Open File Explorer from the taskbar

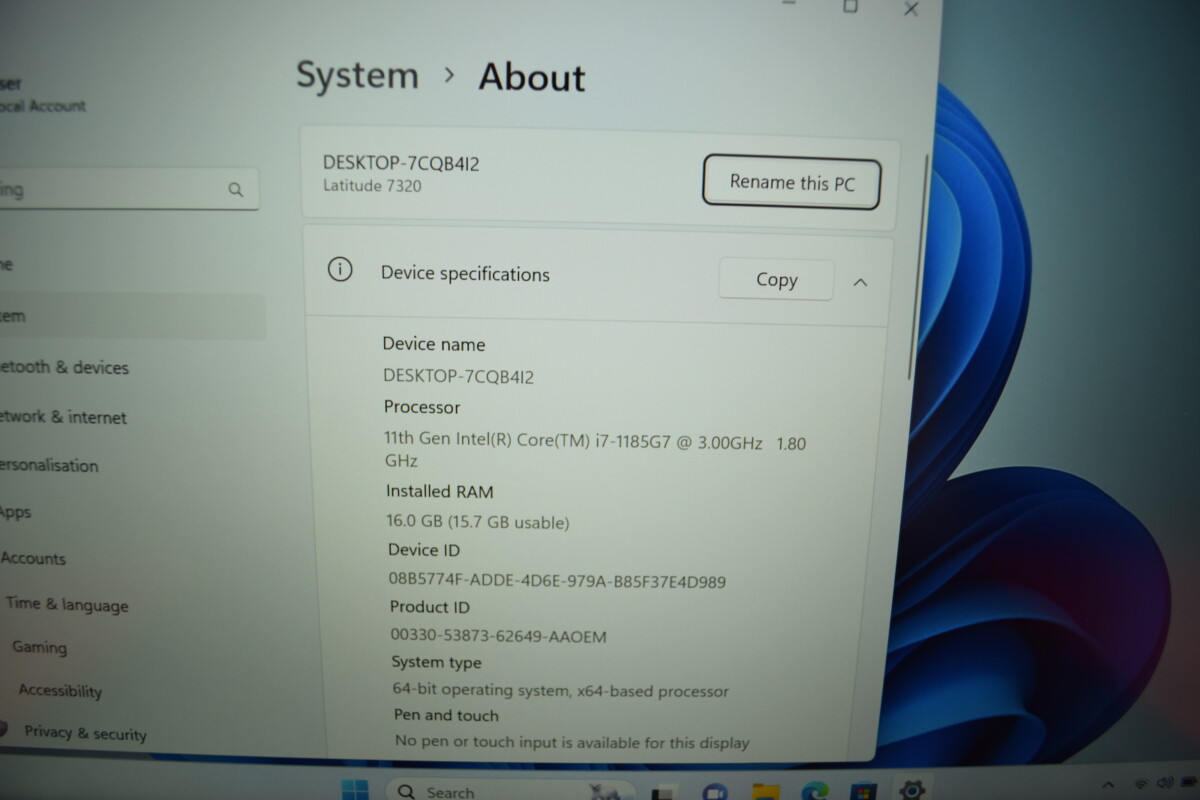coord(766,793)
